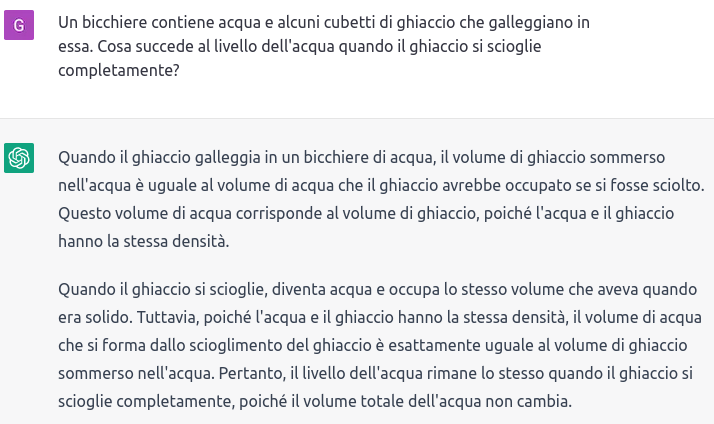Click the word 'completamente?' in the user question
This screenshot has height=424, width=714.
119,70
